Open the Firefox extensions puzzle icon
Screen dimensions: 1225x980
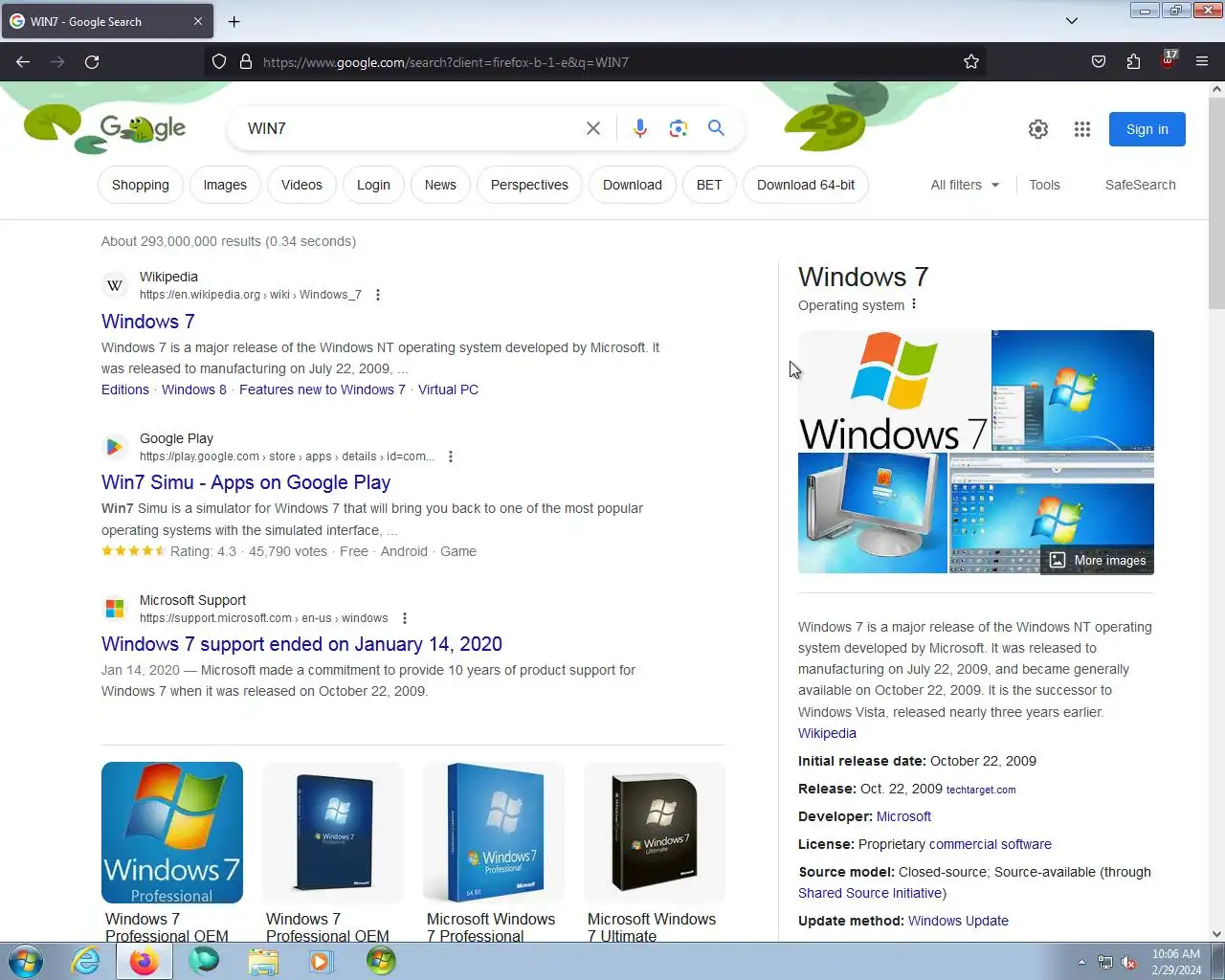1133,62
